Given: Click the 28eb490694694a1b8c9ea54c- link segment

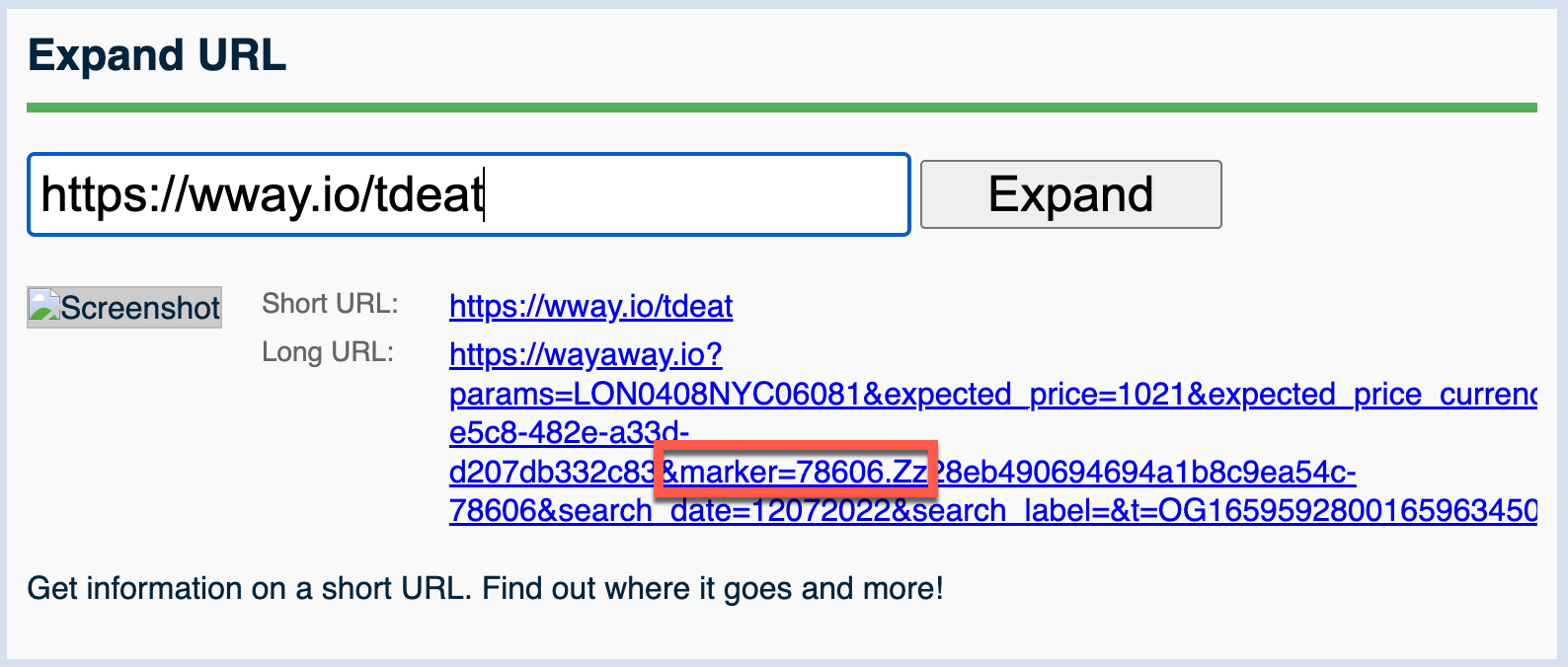Looking at the screenshot, I should tap(1144, 472).
